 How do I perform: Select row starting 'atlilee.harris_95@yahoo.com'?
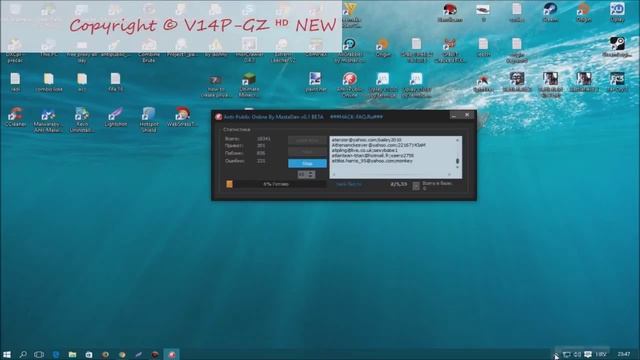[x=372, y=161]
